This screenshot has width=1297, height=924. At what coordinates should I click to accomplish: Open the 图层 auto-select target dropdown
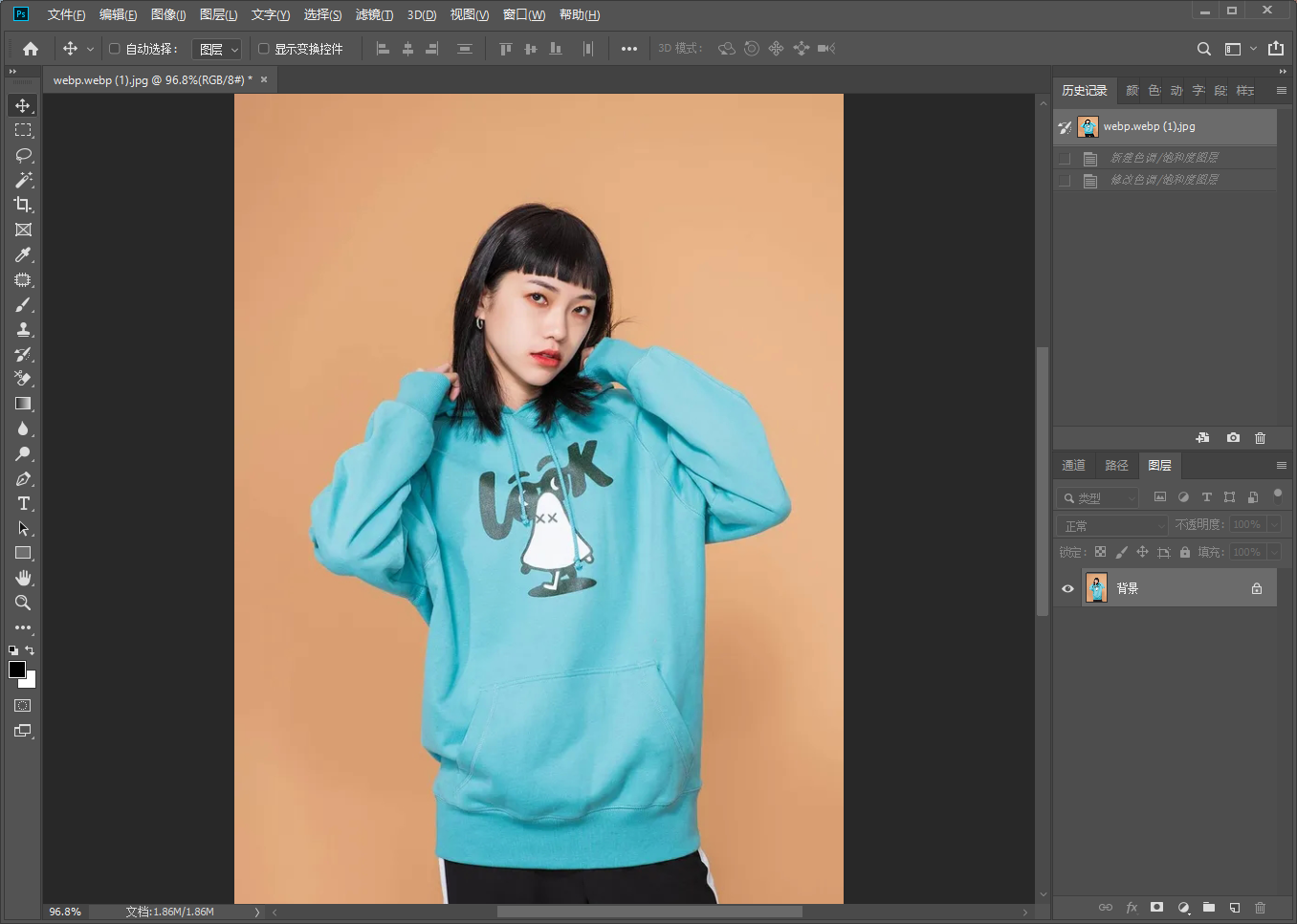coord(217,49)
